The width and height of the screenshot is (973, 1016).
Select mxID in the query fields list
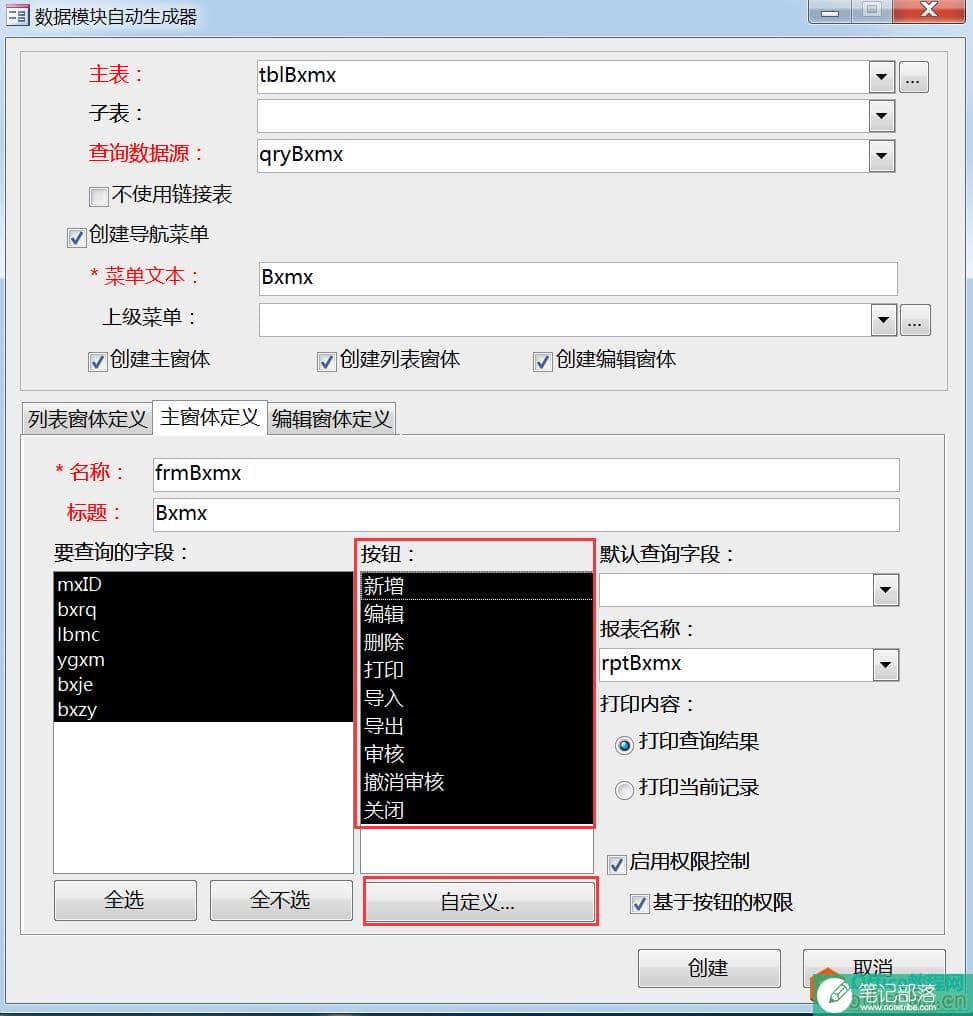(x=203, y=584)
